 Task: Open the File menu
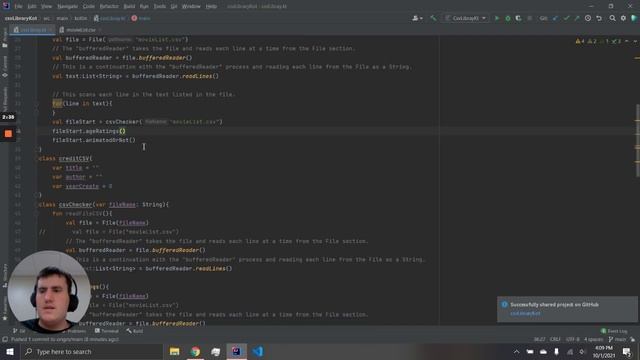(x=18, y=7)
